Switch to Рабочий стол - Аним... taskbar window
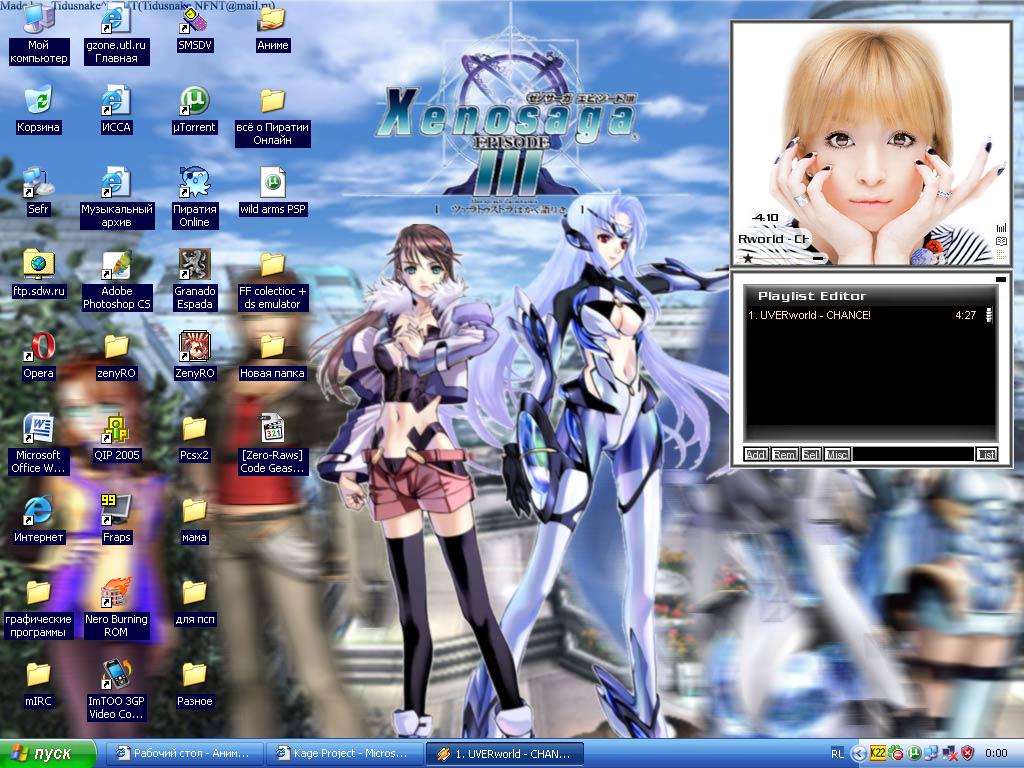1024x768 pixels. coord(185,754)
